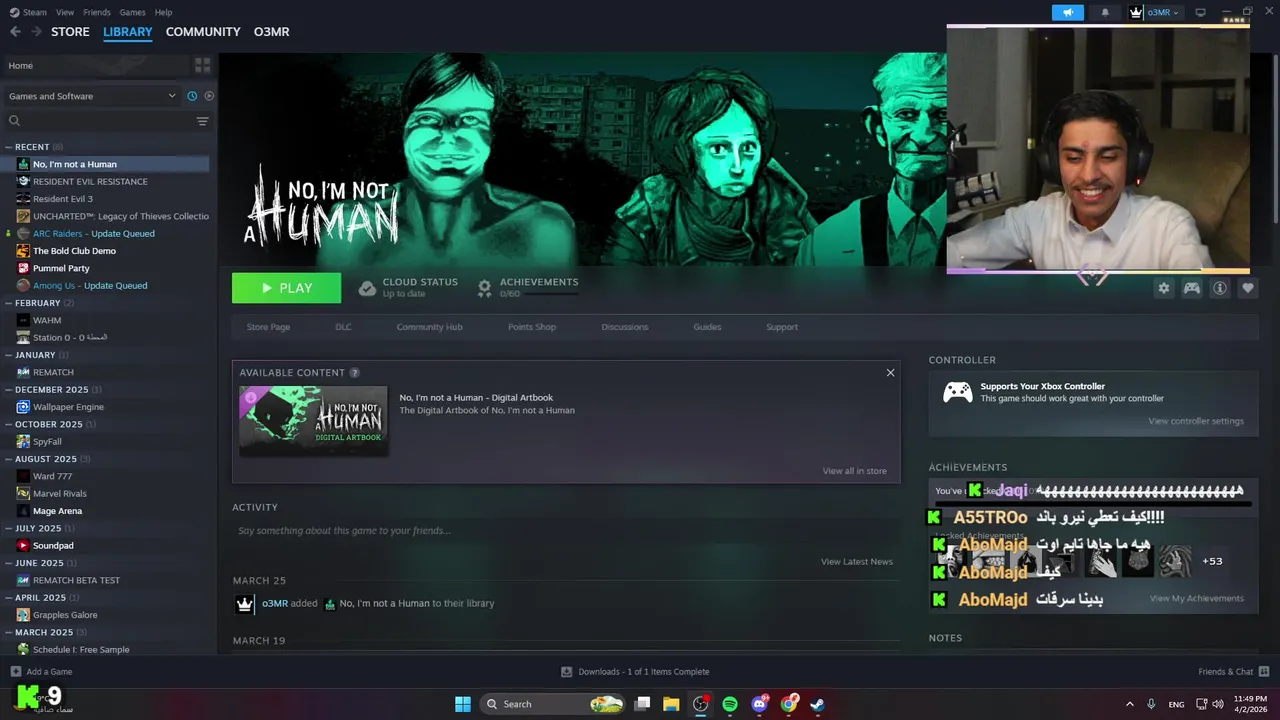Select RESIDENT EVIL RESISTANCE in library
This screenshot has width=1280, height=720.
pyautogui.click(x=90, y=182)
